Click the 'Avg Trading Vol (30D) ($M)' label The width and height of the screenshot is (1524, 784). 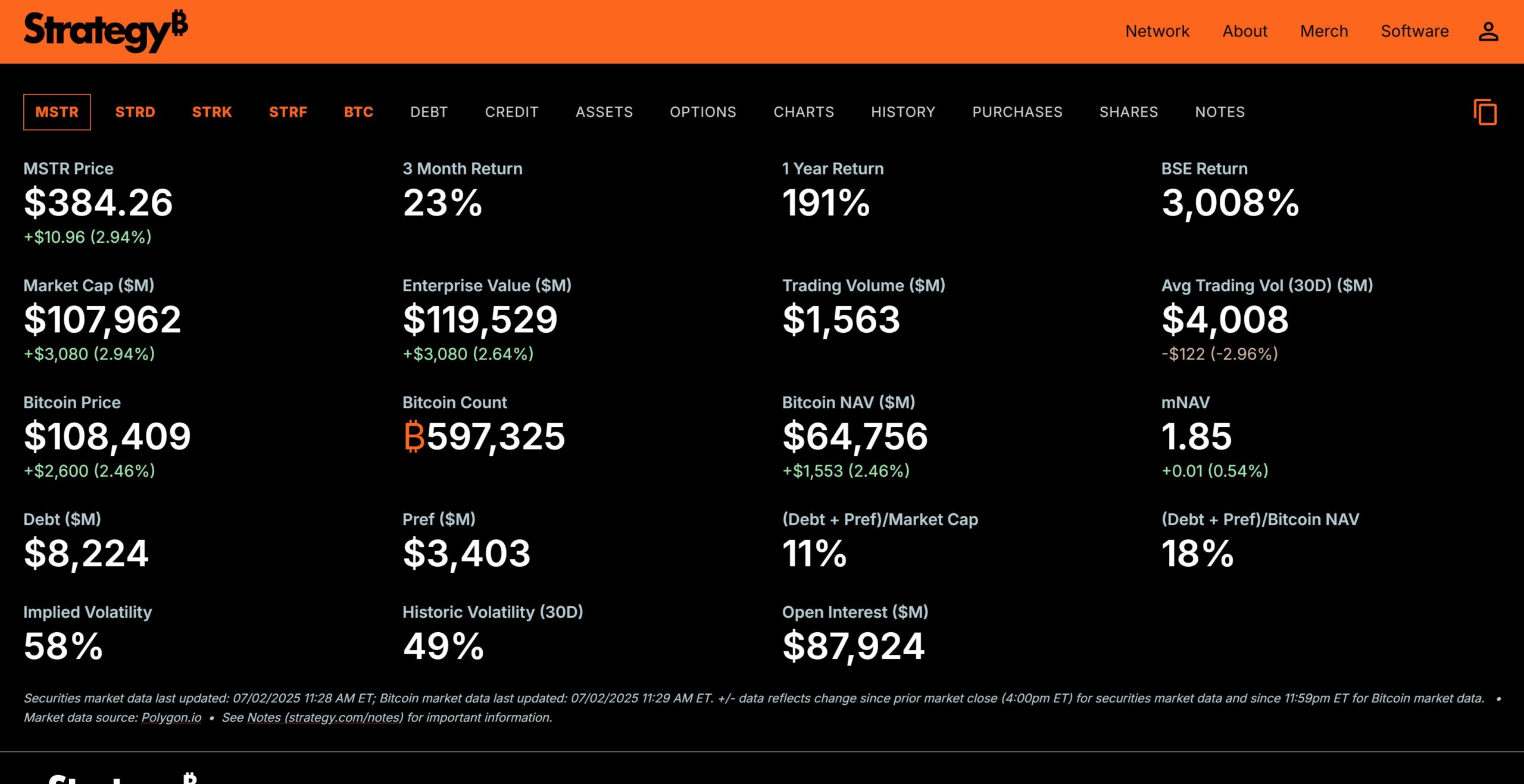tap(1267, 286)
